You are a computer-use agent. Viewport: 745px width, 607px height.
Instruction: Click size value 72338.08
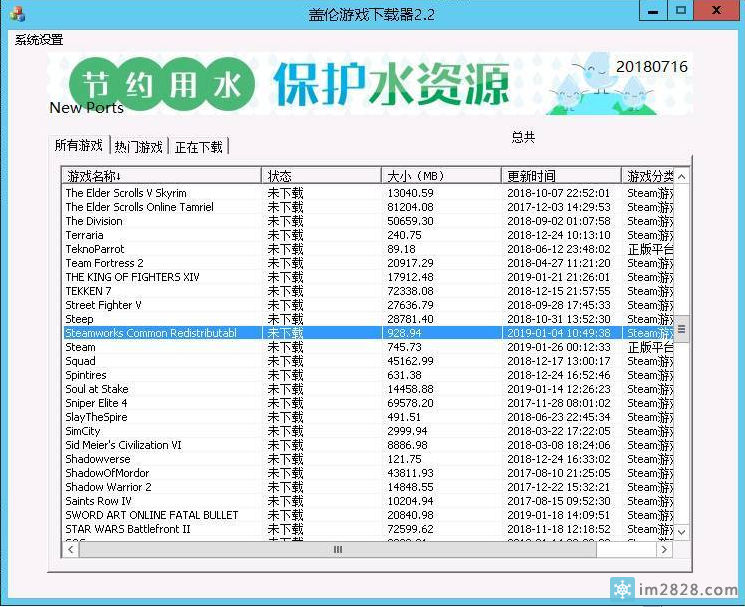(411, 291)
